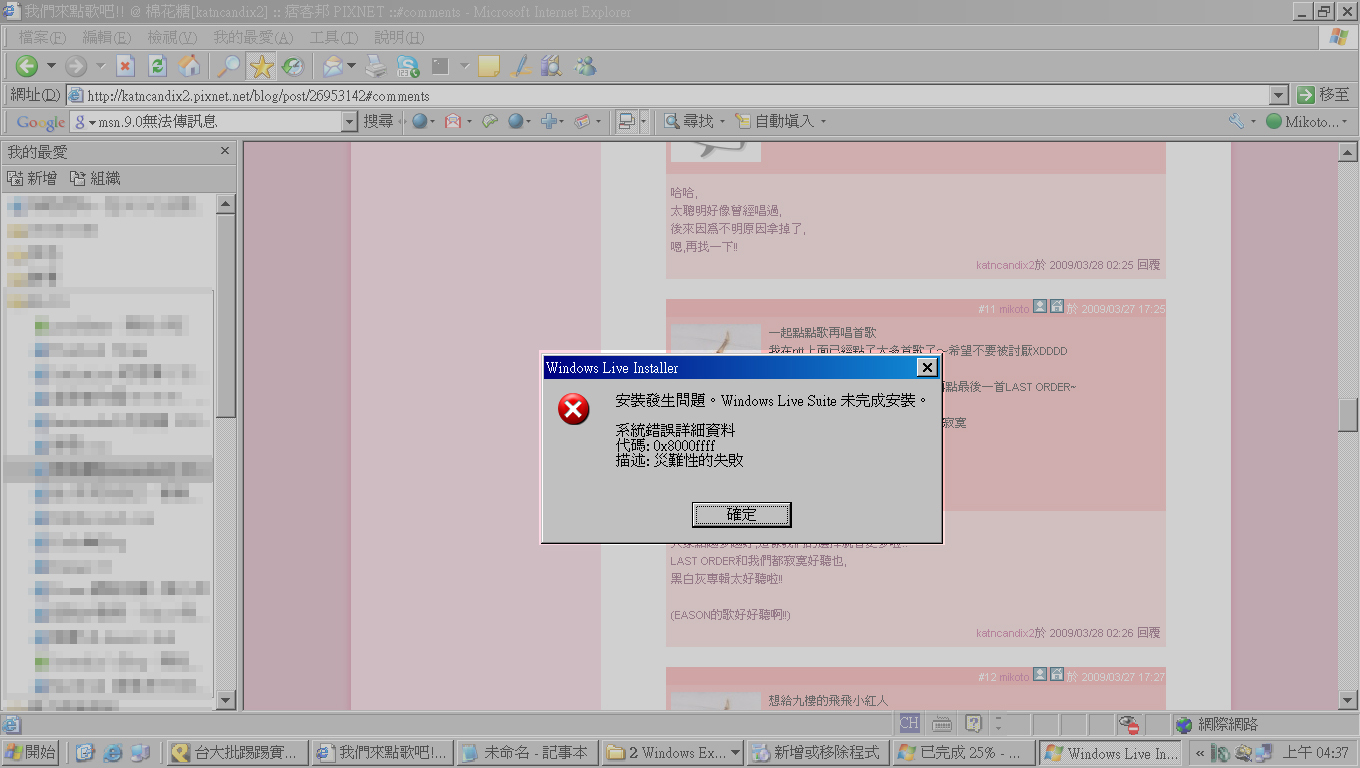This screenshot has width=1360, height=768.
Task: Click the blocked popup status bar icon
Action: point(1128,725)
